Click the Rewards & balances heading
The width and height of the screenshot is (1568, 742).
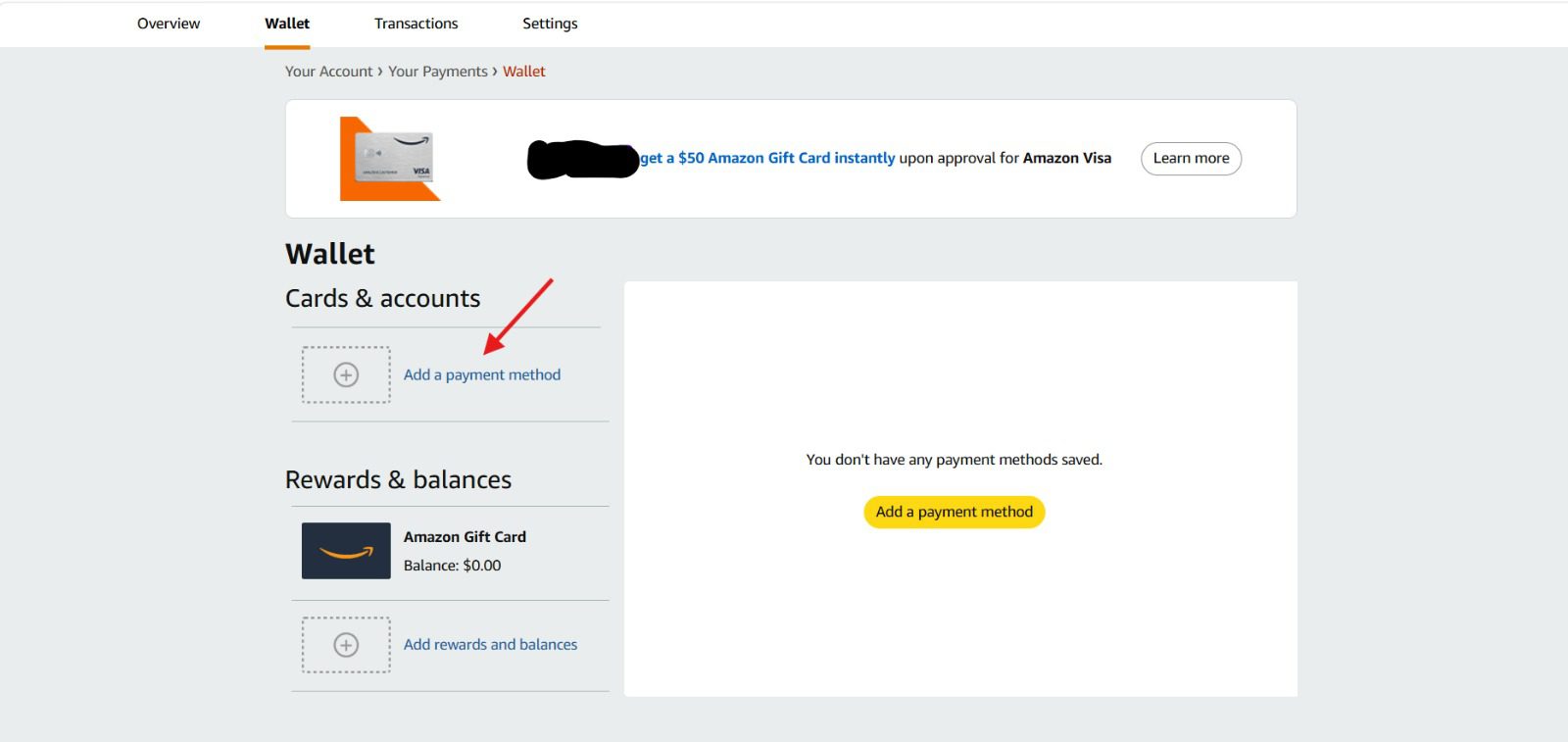398,479
